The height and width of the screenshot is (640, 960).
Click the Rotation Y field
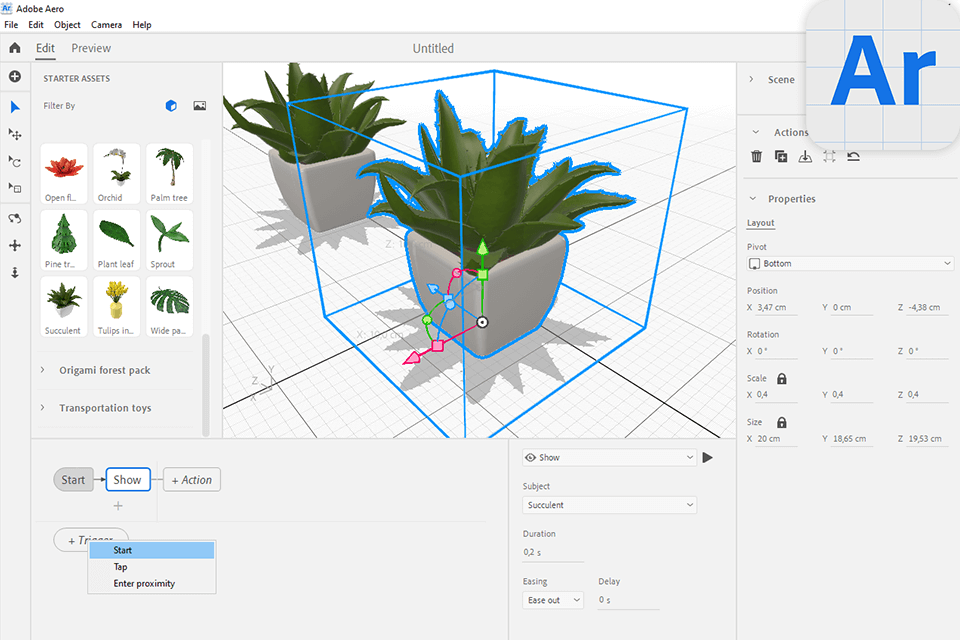(x=852, y=351)
